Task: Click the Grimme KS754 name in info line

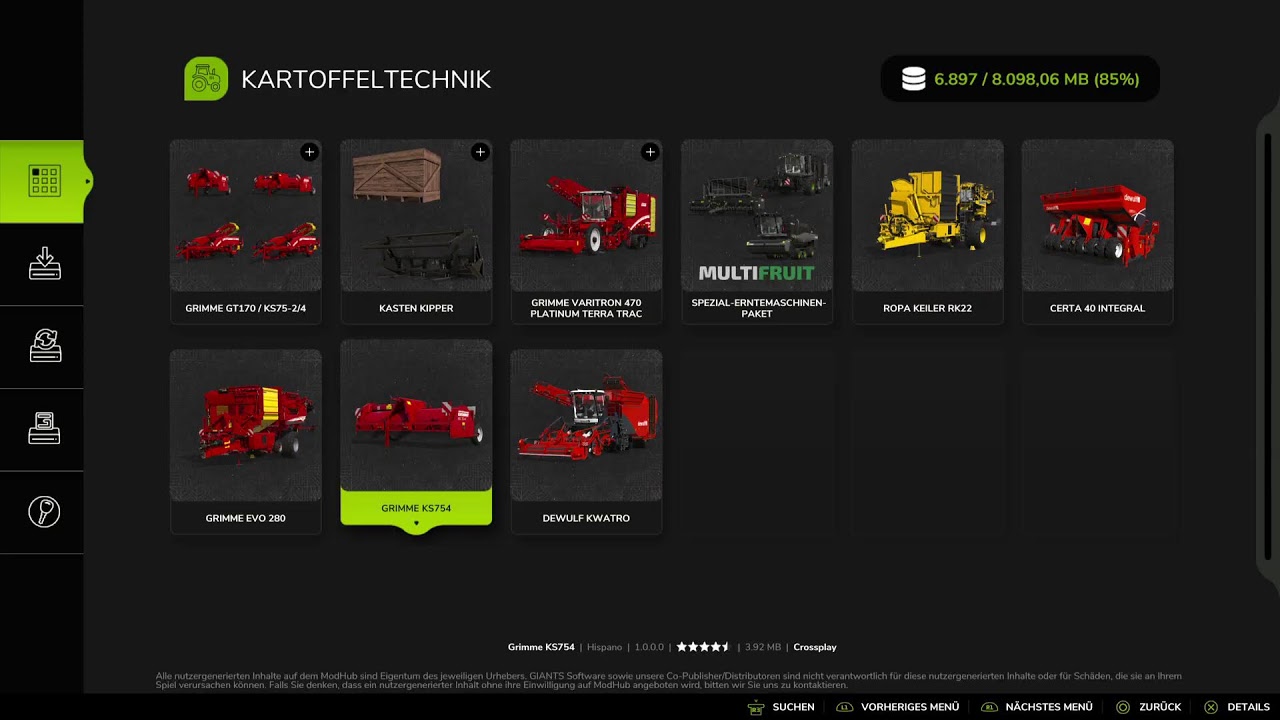Action: coord(541,647)
